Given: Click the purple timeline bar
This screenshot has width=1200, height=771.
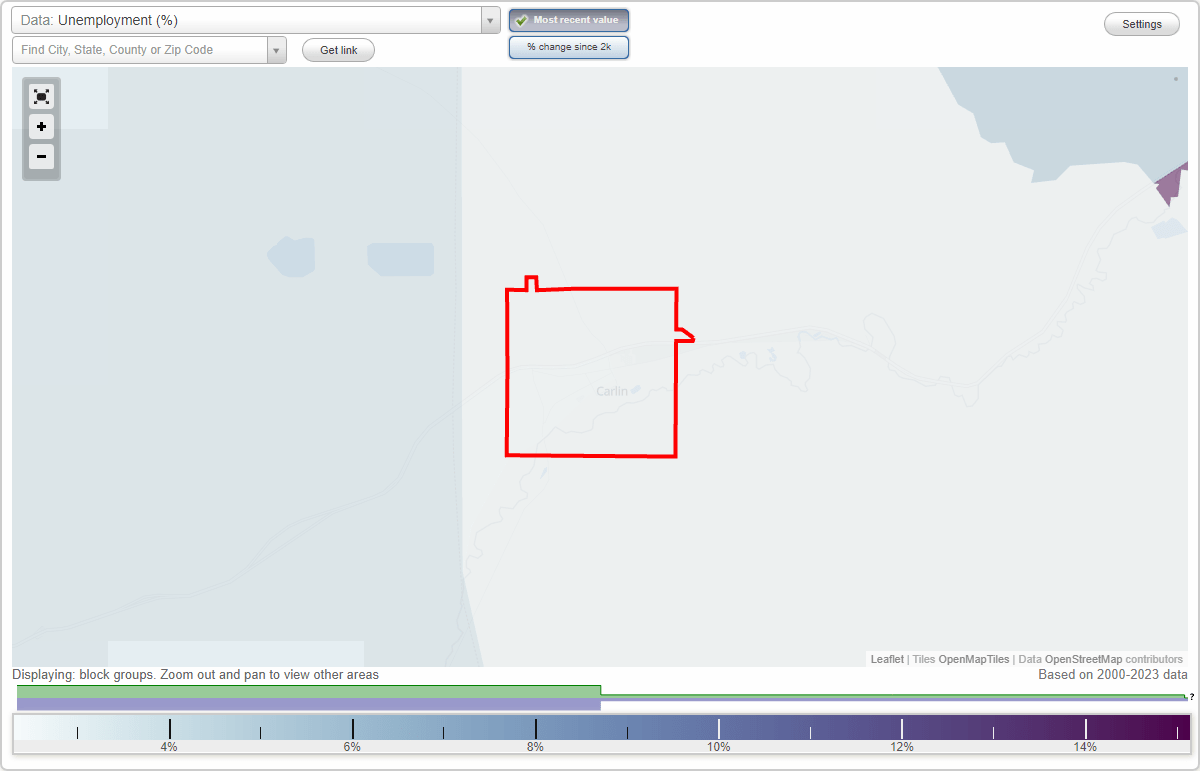Looking at the screenshot, I should 308,704.
